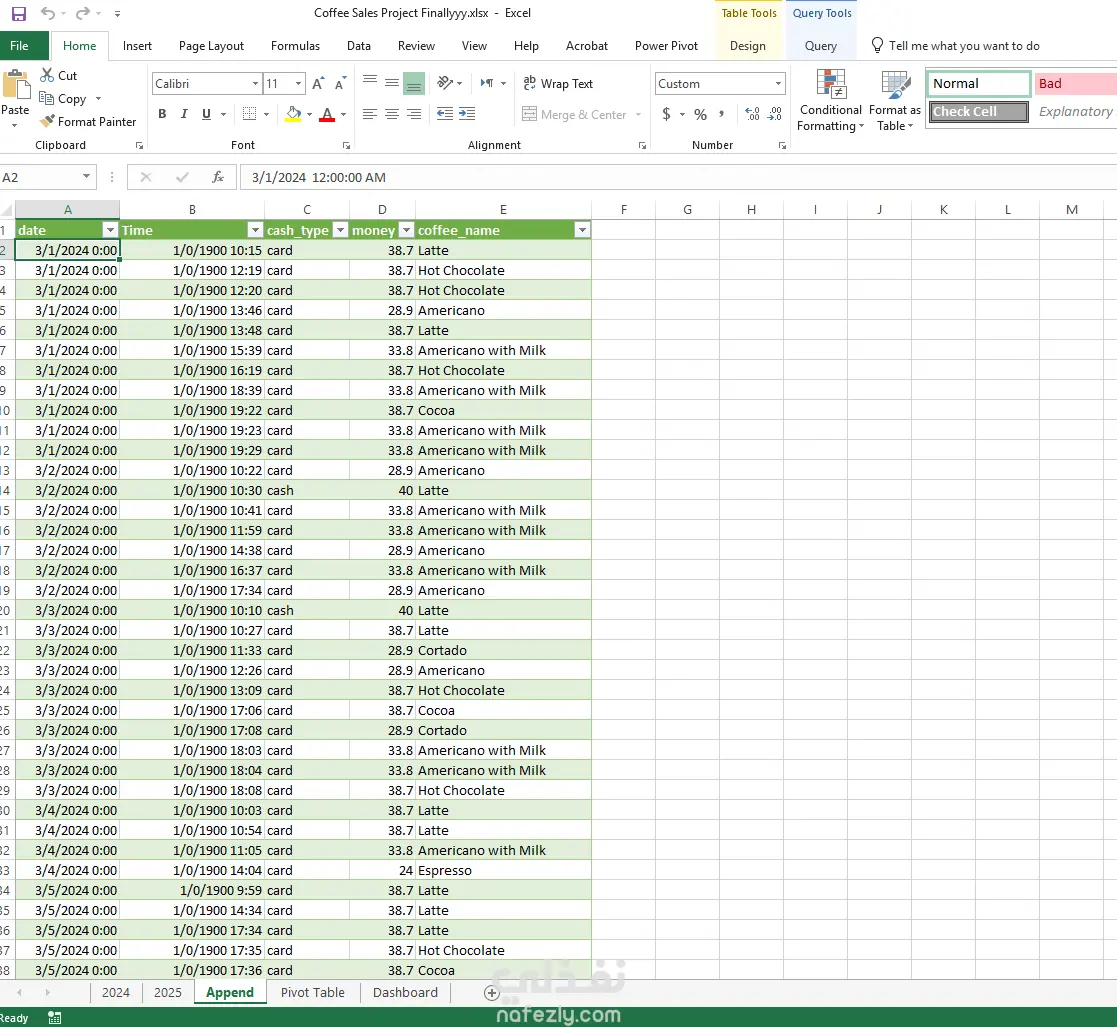Switch to the Power Pivot tab

666,46
